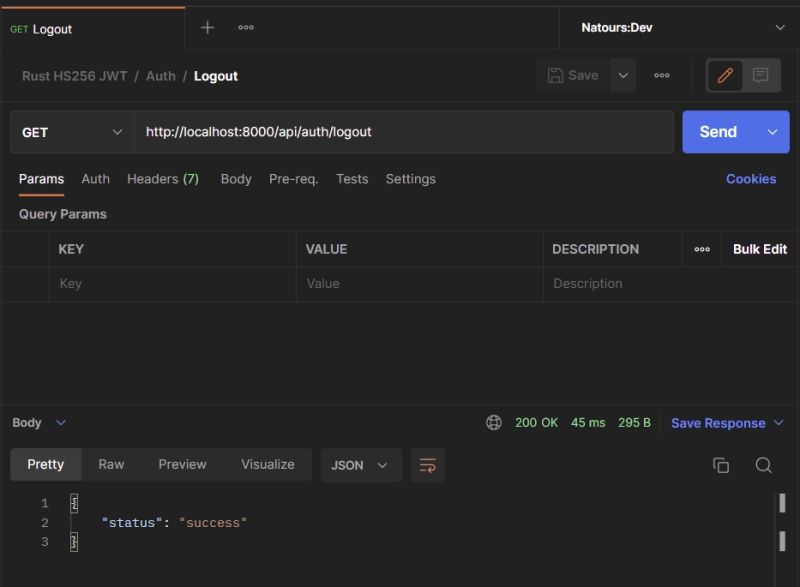The image size is (800, 587).
Task: Switch to the Headers tab
Action: (x=163, y=179)
